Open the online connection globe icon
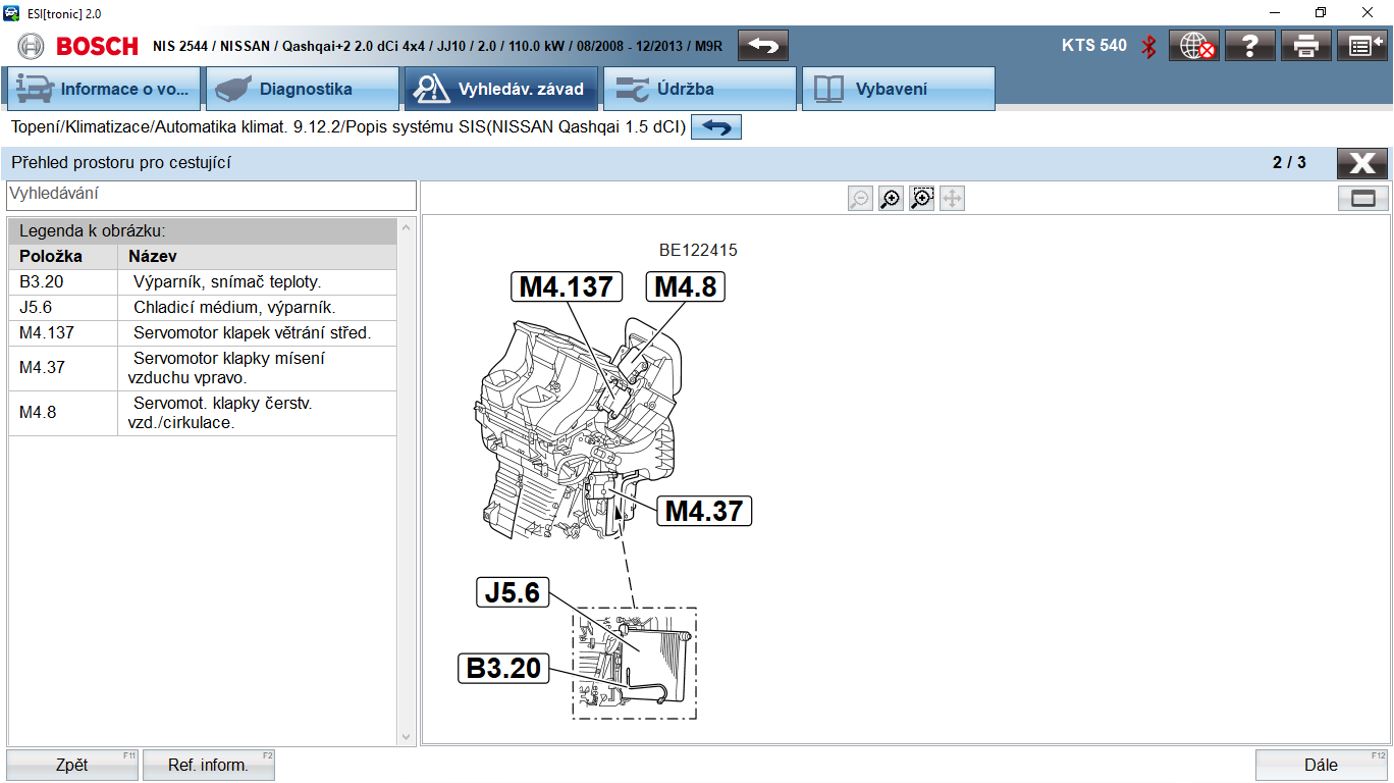Screen dimensions: 1394x783 1192,45
